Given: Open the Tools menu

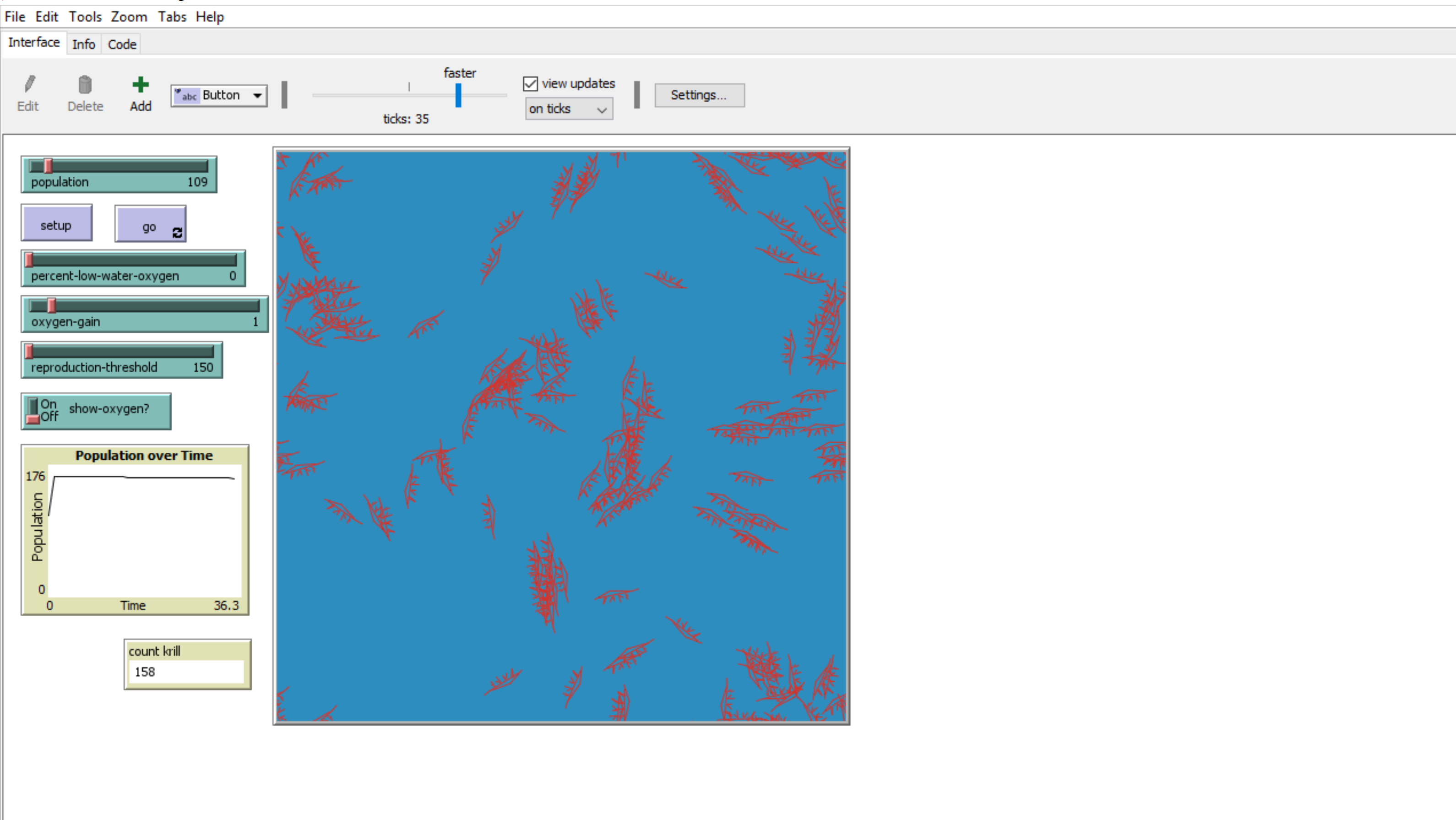Looking at the screenshot, I should [x=85, y=17].
